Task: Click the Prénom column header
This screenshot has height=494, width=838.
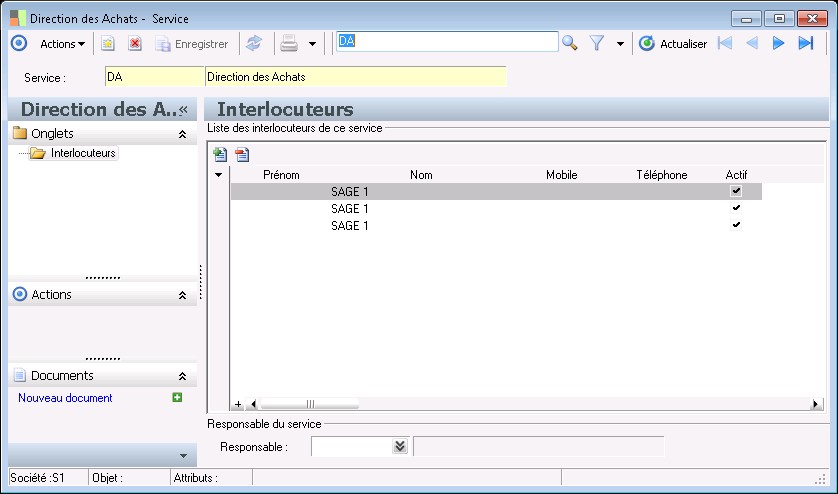Action: point(281,175)
